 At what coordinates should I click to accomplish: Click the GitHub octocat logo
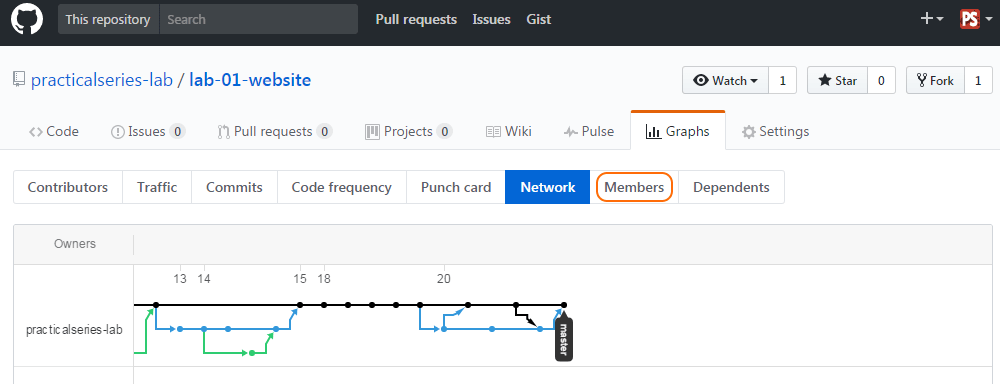click(x=27, y=19)
